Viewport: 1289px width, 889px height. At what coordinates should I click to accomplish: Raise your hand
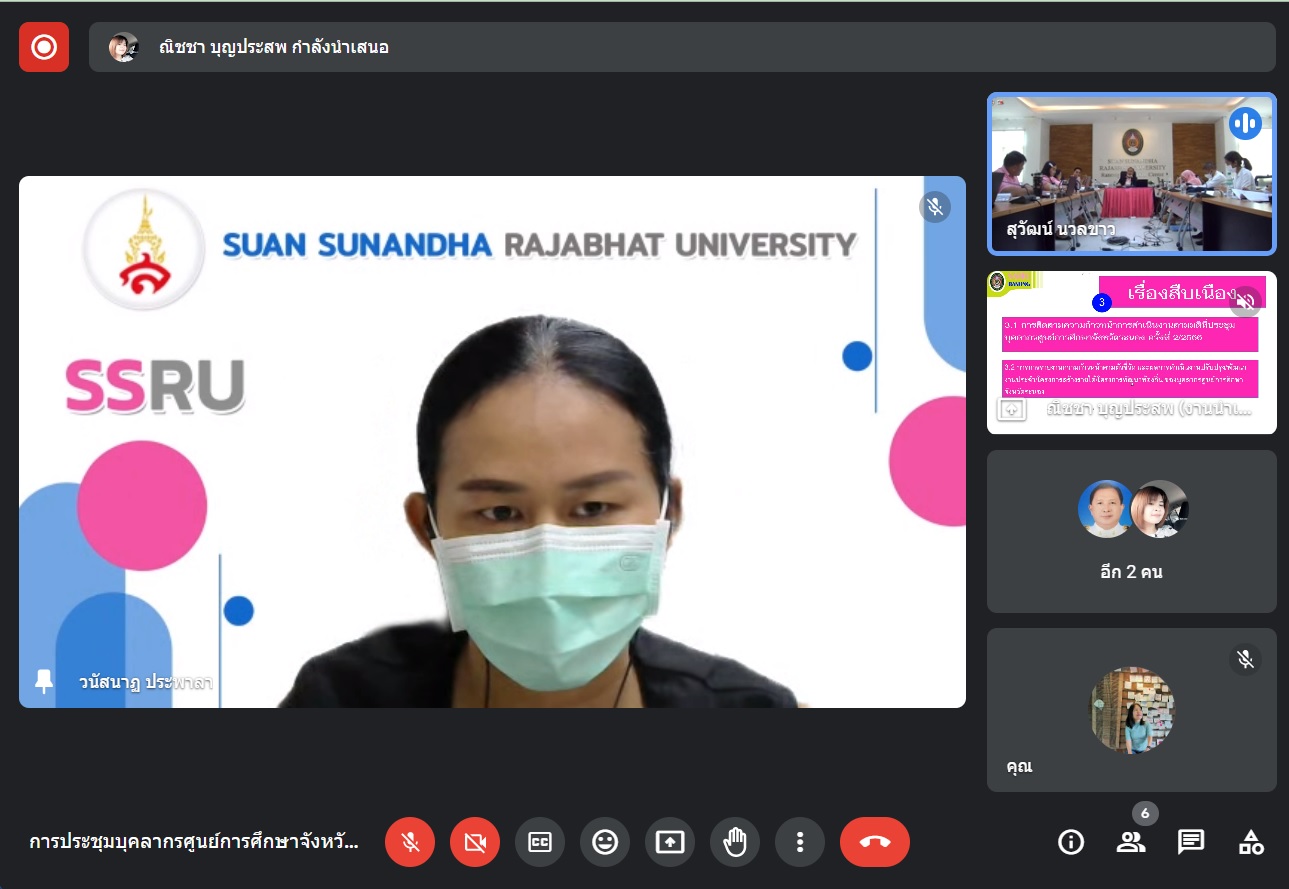735,842
